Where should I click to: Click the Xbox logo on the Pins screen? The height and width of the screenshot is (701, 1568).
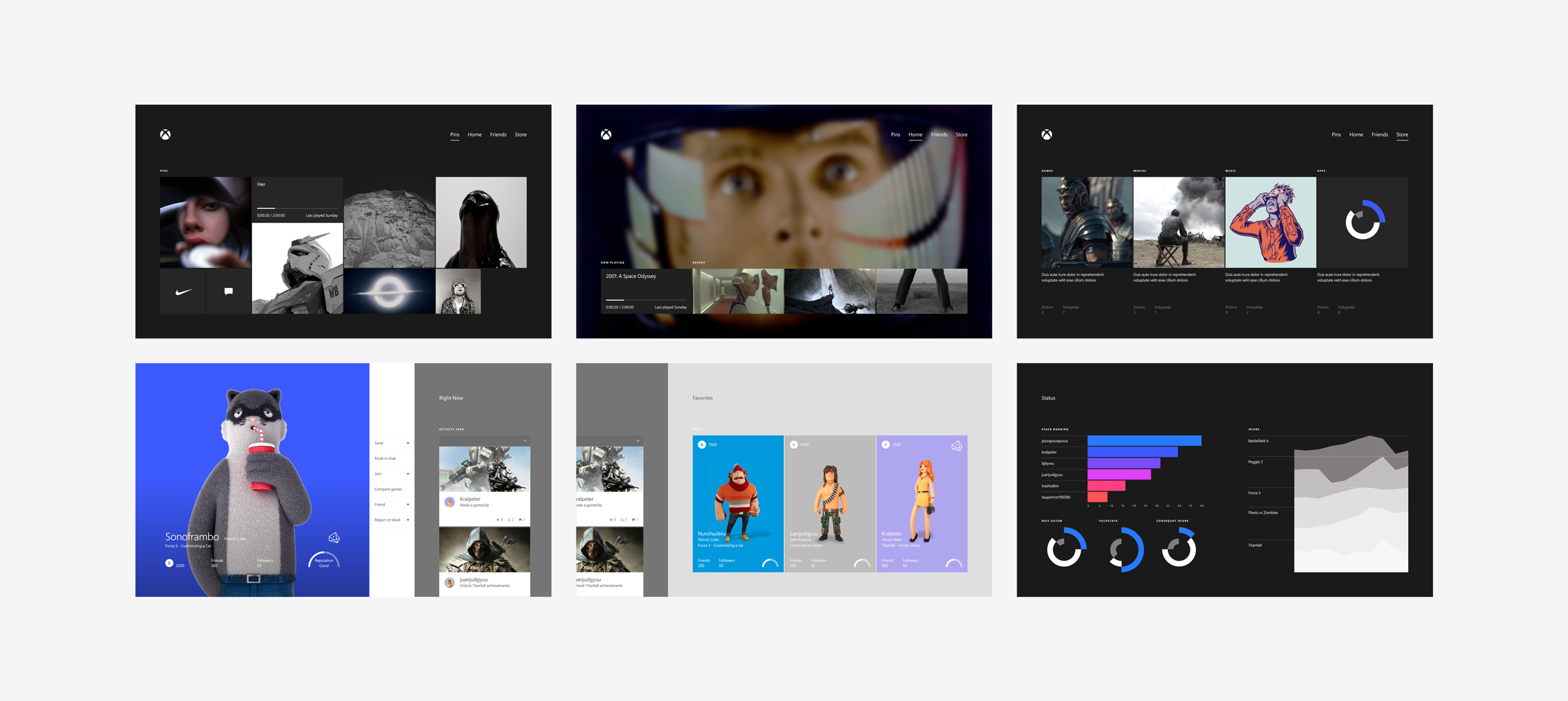(x=165, y=135)
